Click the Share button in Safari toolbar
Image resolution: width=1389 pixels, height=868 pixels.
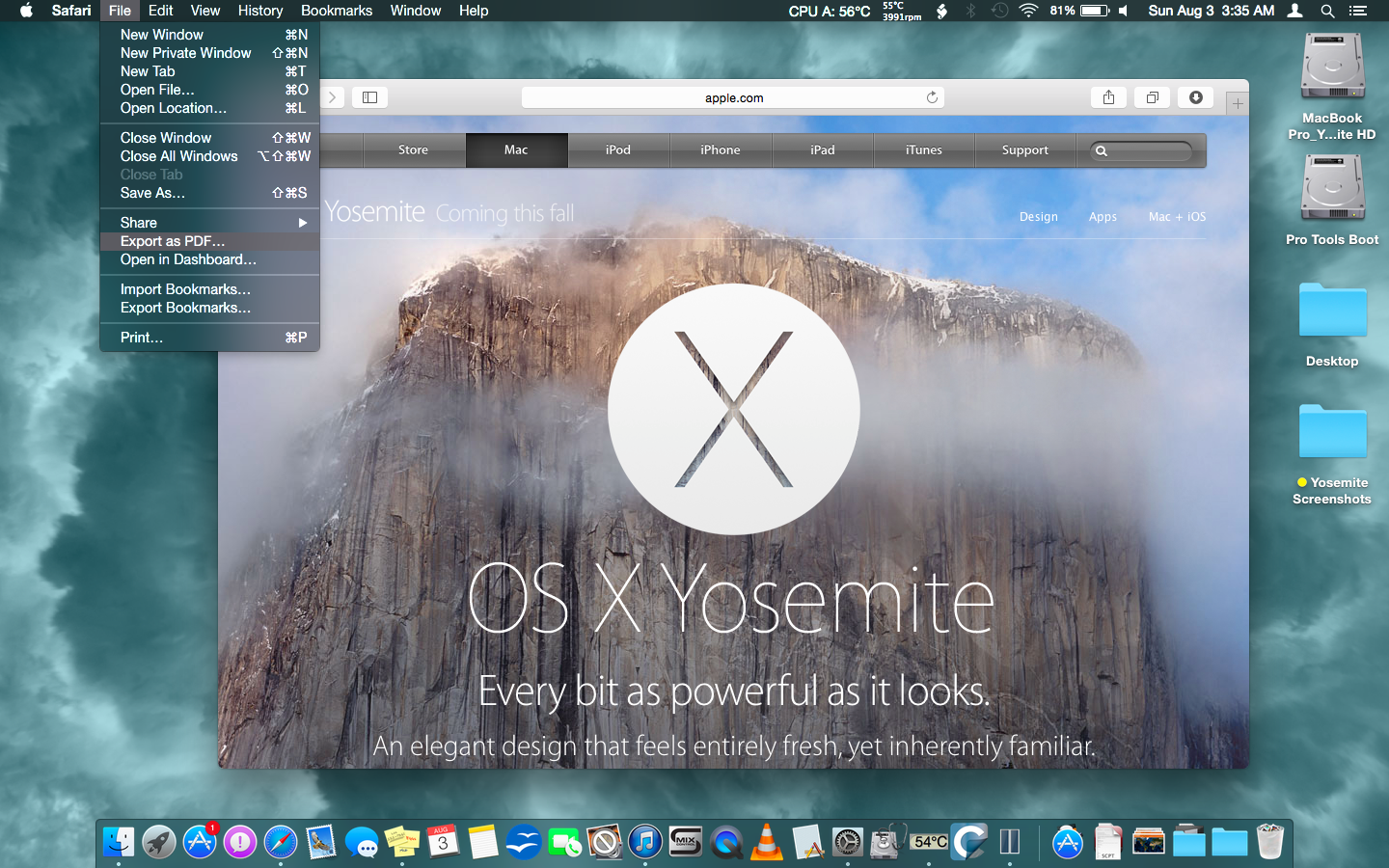click(x=1108, y=97)
